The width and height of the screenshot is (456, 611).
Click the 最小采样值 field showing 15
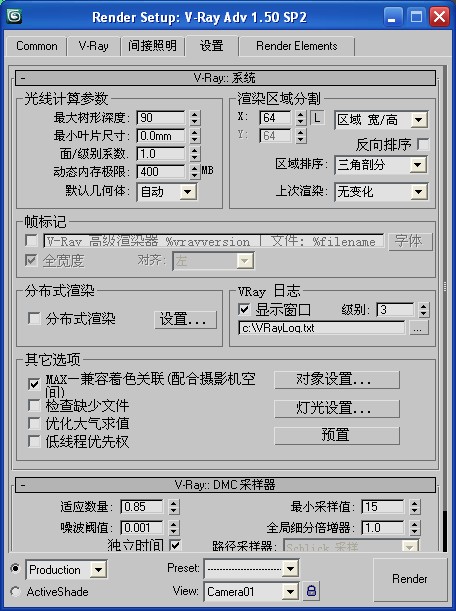click(x=383, y=507)
